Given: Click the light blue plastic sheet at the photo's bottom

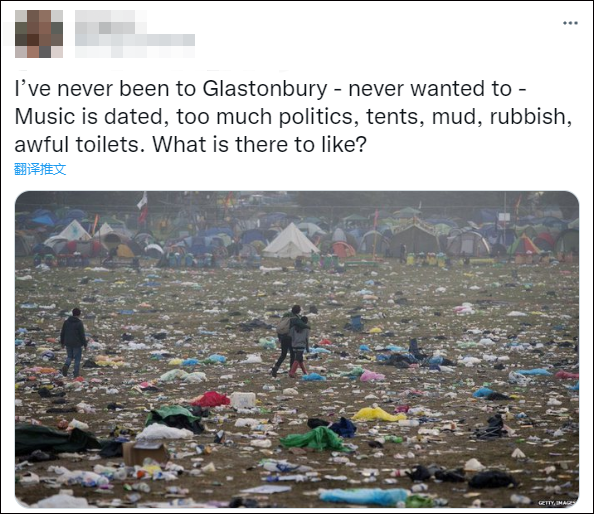Looking at the screenshot, I should coord(364,497).
